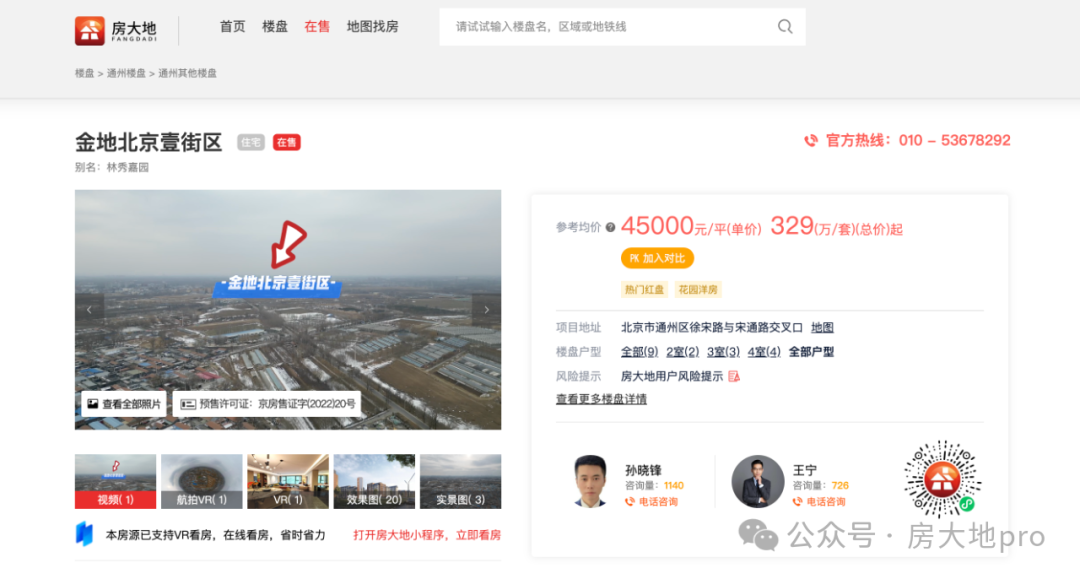Click the 通州楼盘 breadcrumb link
This screenshot has height=579, width=1080.
(x=126, y=73)
